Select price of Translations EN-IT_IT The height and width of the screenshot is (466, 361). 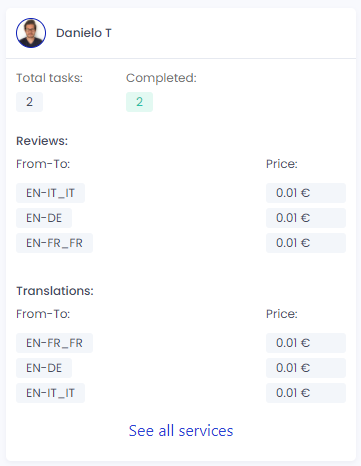click(x=306, y=393)
